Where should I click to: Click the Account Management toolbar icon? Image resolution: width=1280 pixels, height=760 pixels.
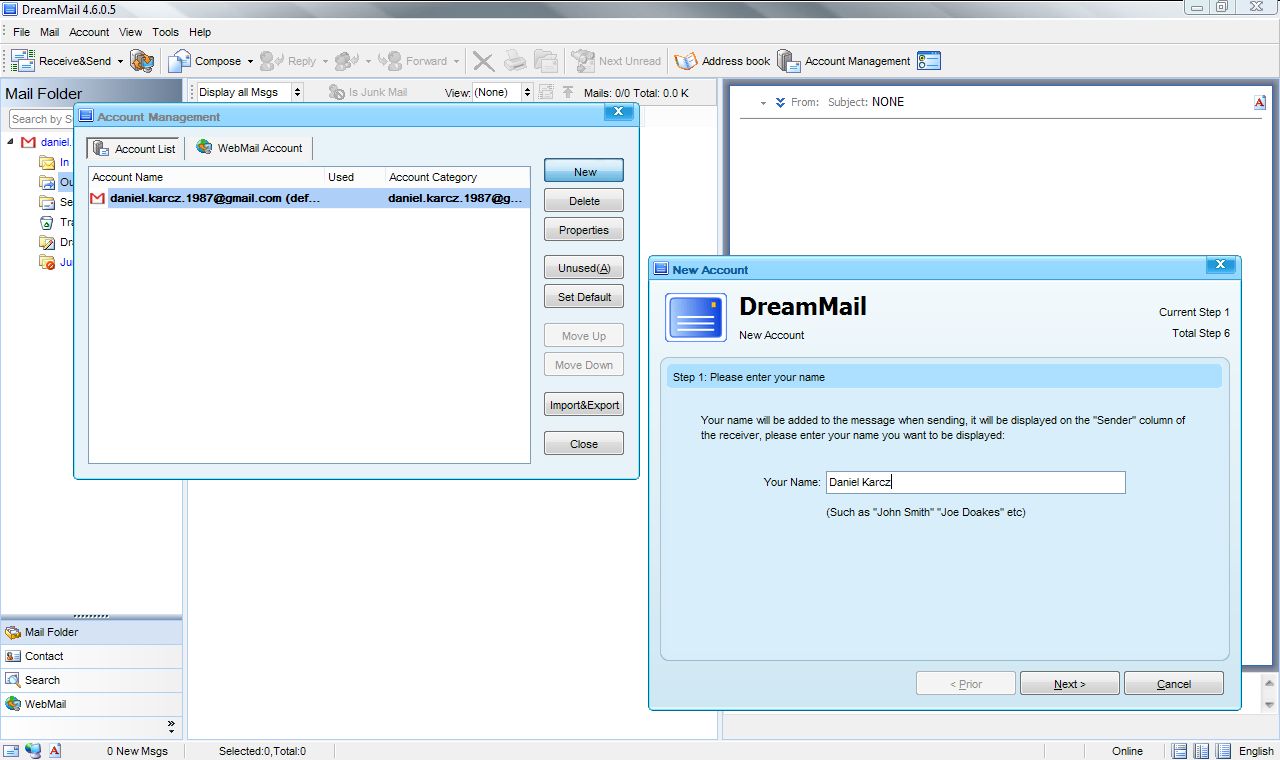pyautogui.click(x=789, y=61)
